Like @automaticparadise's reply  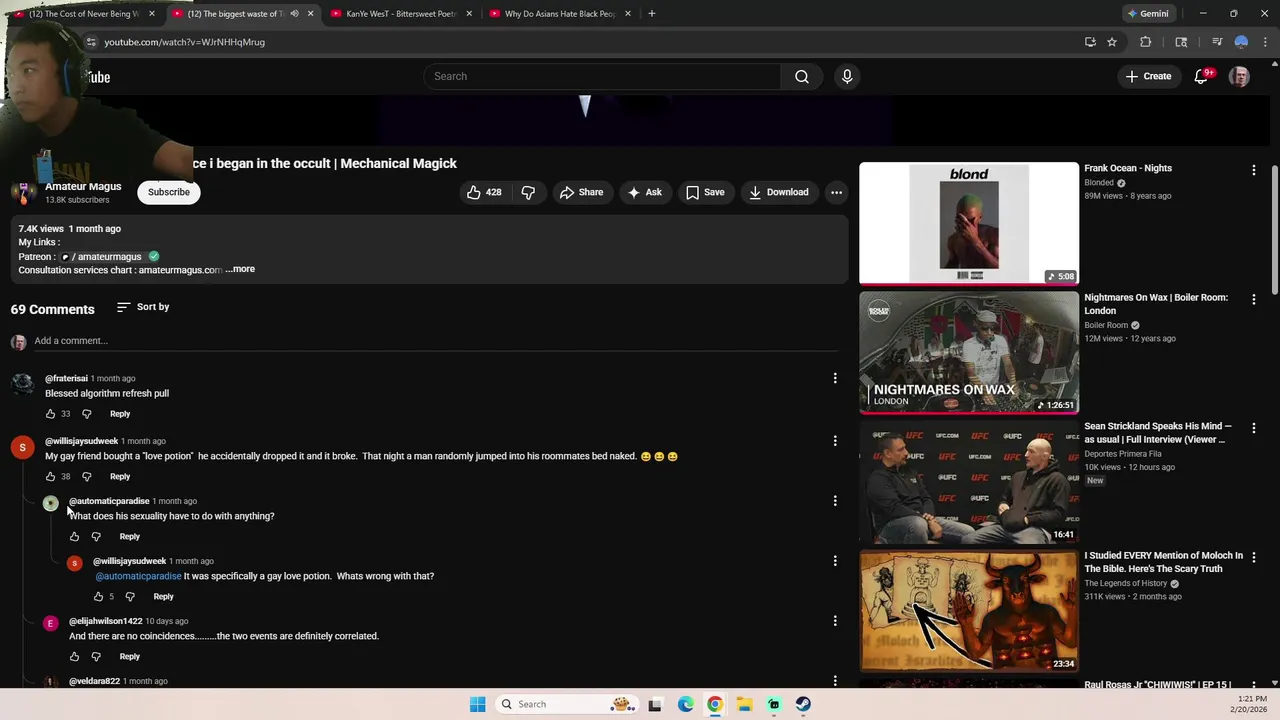75,537
